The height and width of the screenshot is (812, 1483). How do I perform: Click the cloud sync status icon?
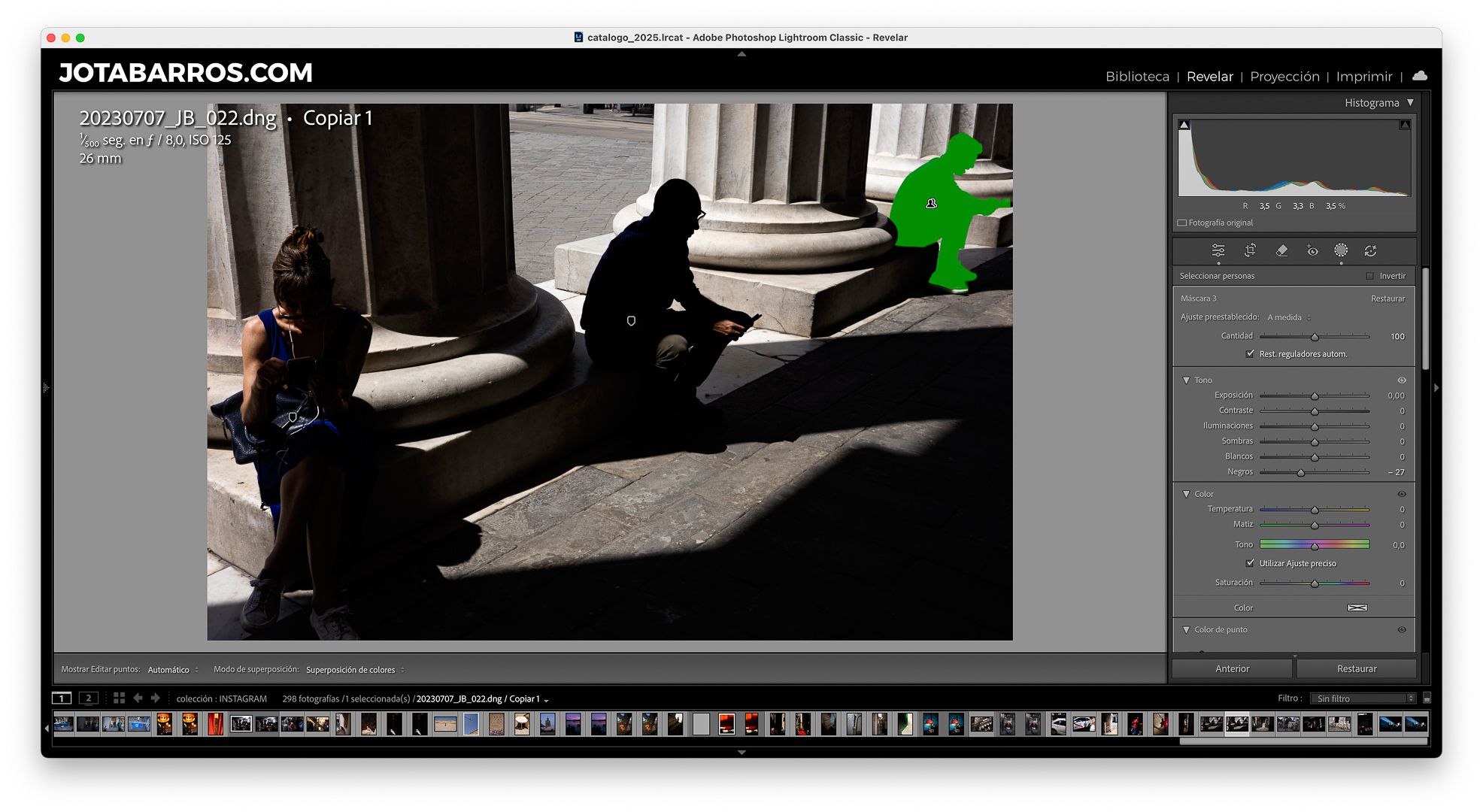click(x=1420, y=76)
